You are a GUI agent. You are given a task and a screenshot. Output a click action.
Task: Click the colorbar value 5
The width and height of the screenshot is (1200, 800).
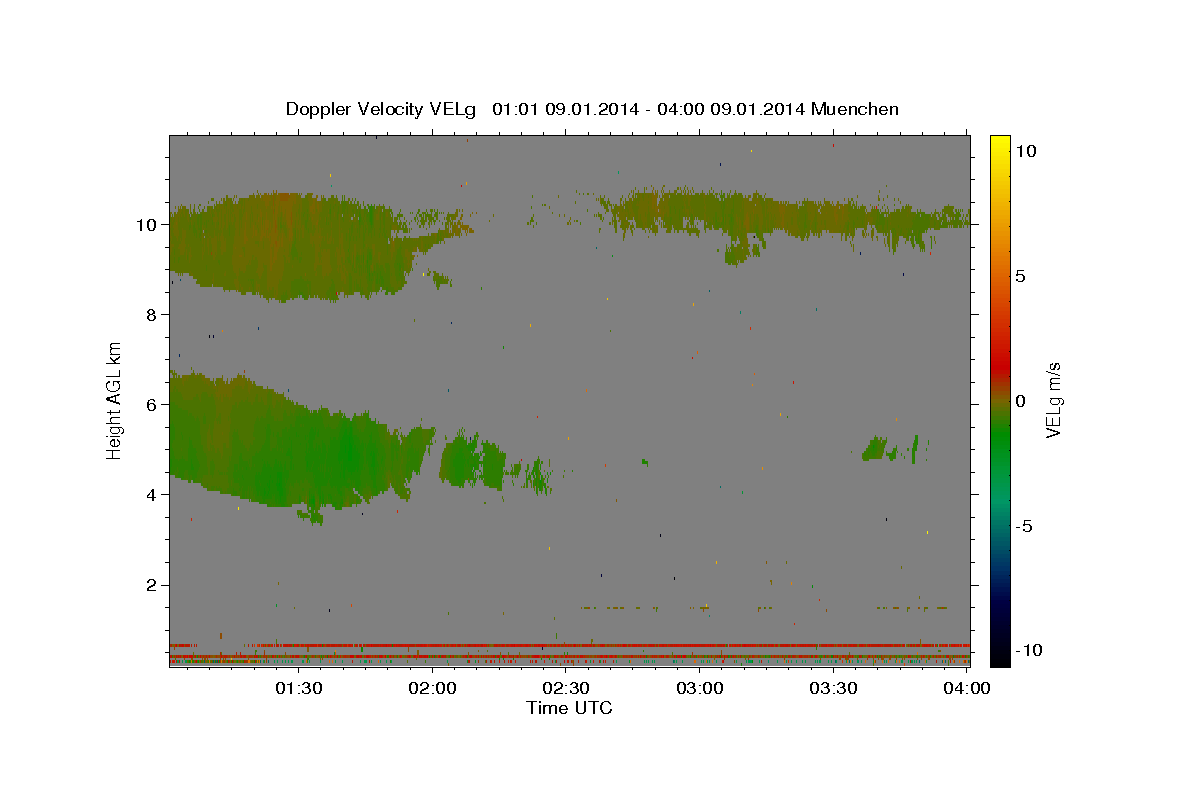[x=1020, y=276]
